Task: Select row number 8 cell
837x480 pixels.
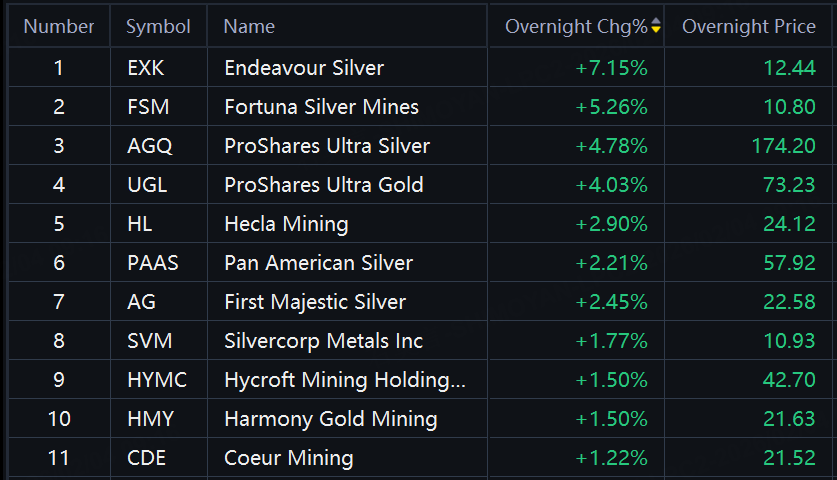Action: point(59,341)
